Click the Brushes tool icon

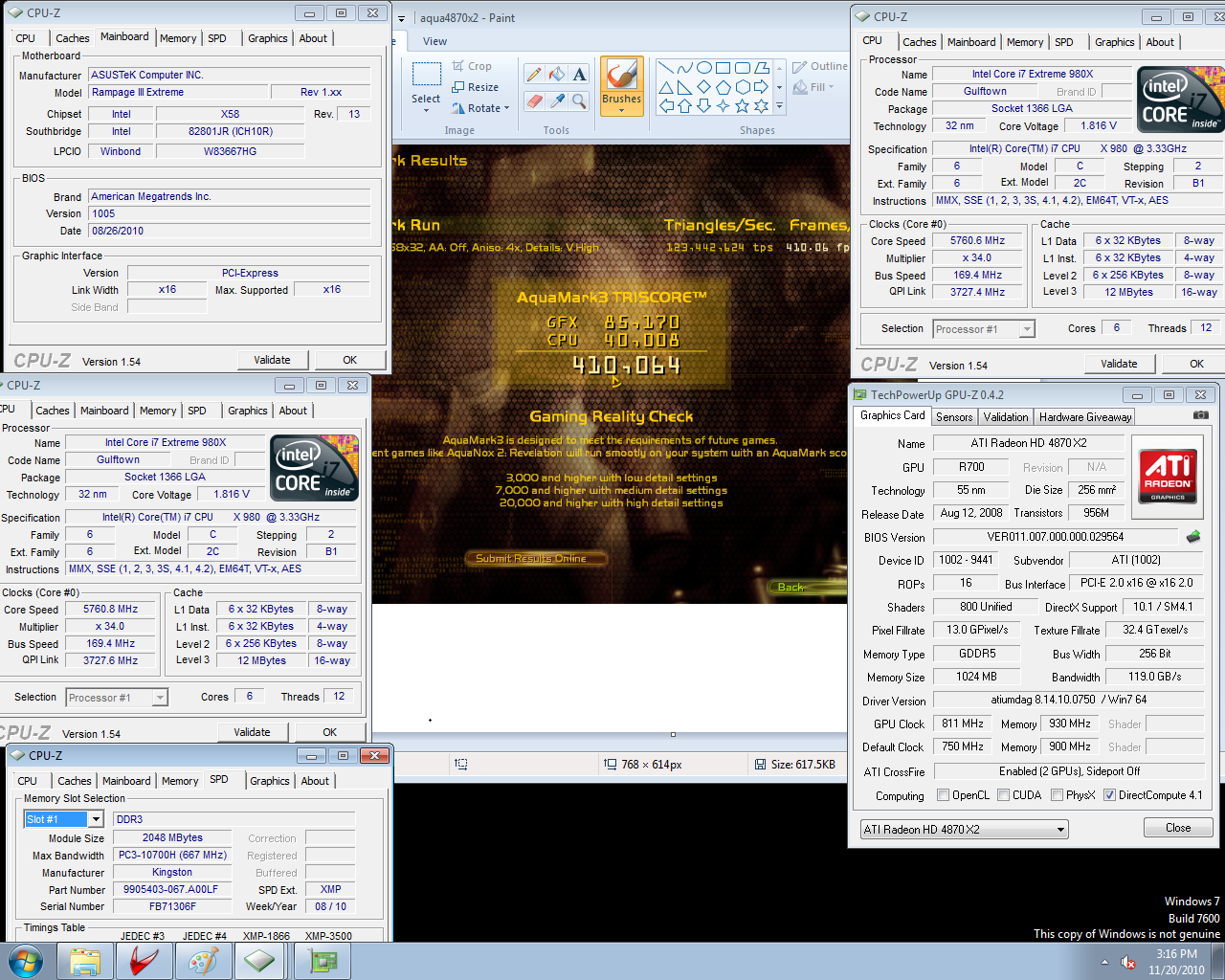[622, 75]
